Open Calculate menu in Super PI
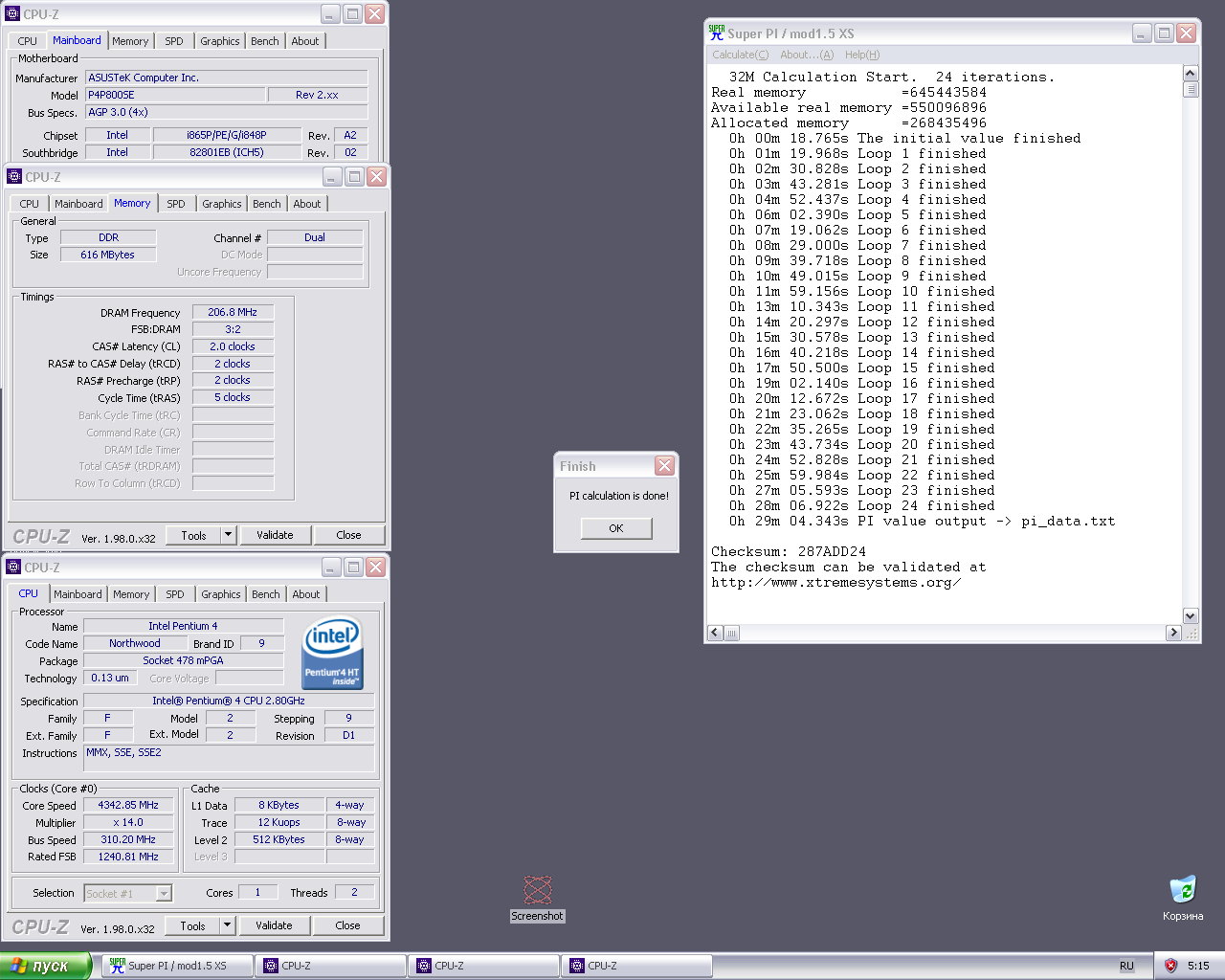The width and height of the screenshot is (1225, 980). coord(740,55)
